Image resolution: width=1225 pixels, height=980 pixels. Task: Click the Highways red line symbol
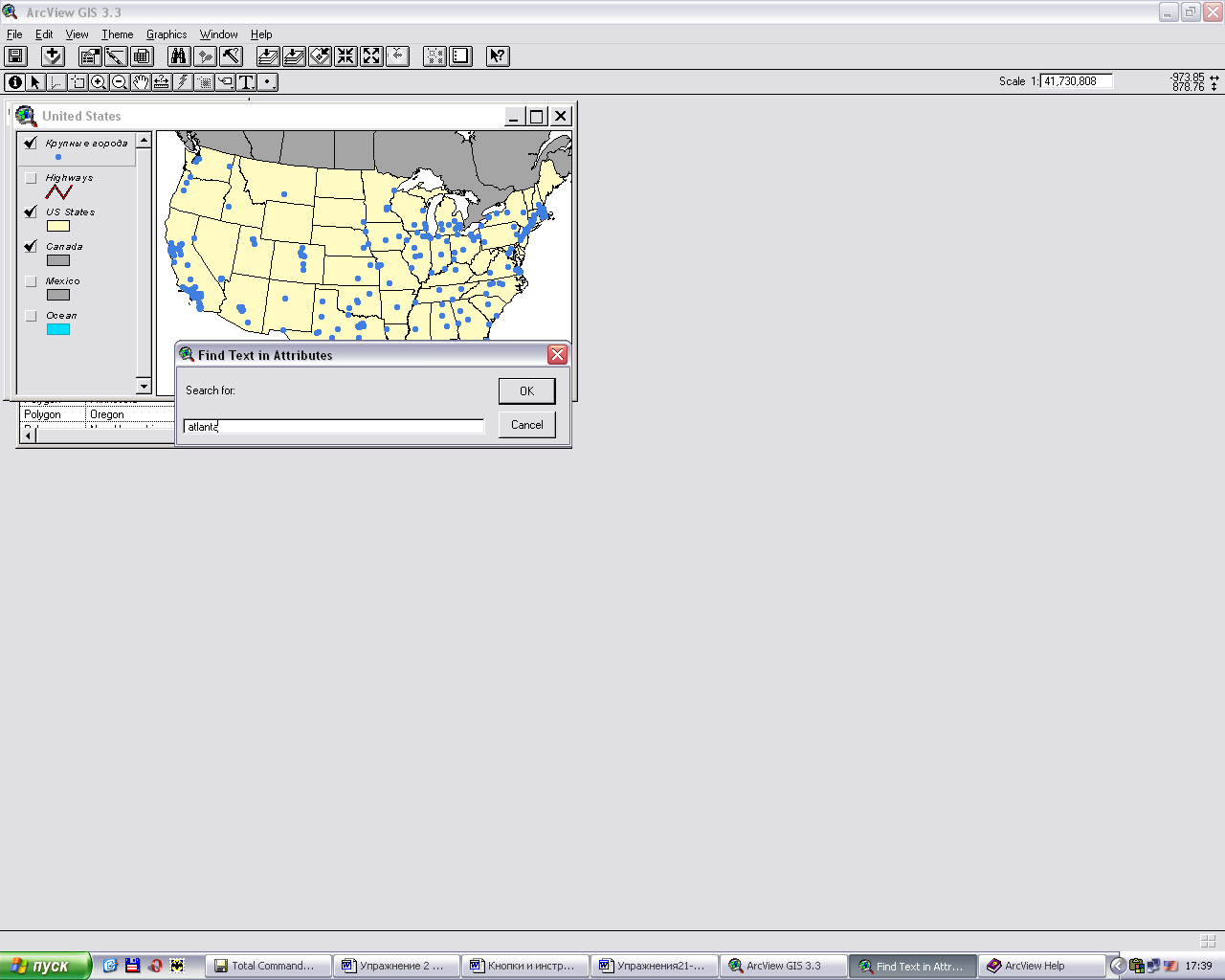pyautogui.click(x=58, y=192)
